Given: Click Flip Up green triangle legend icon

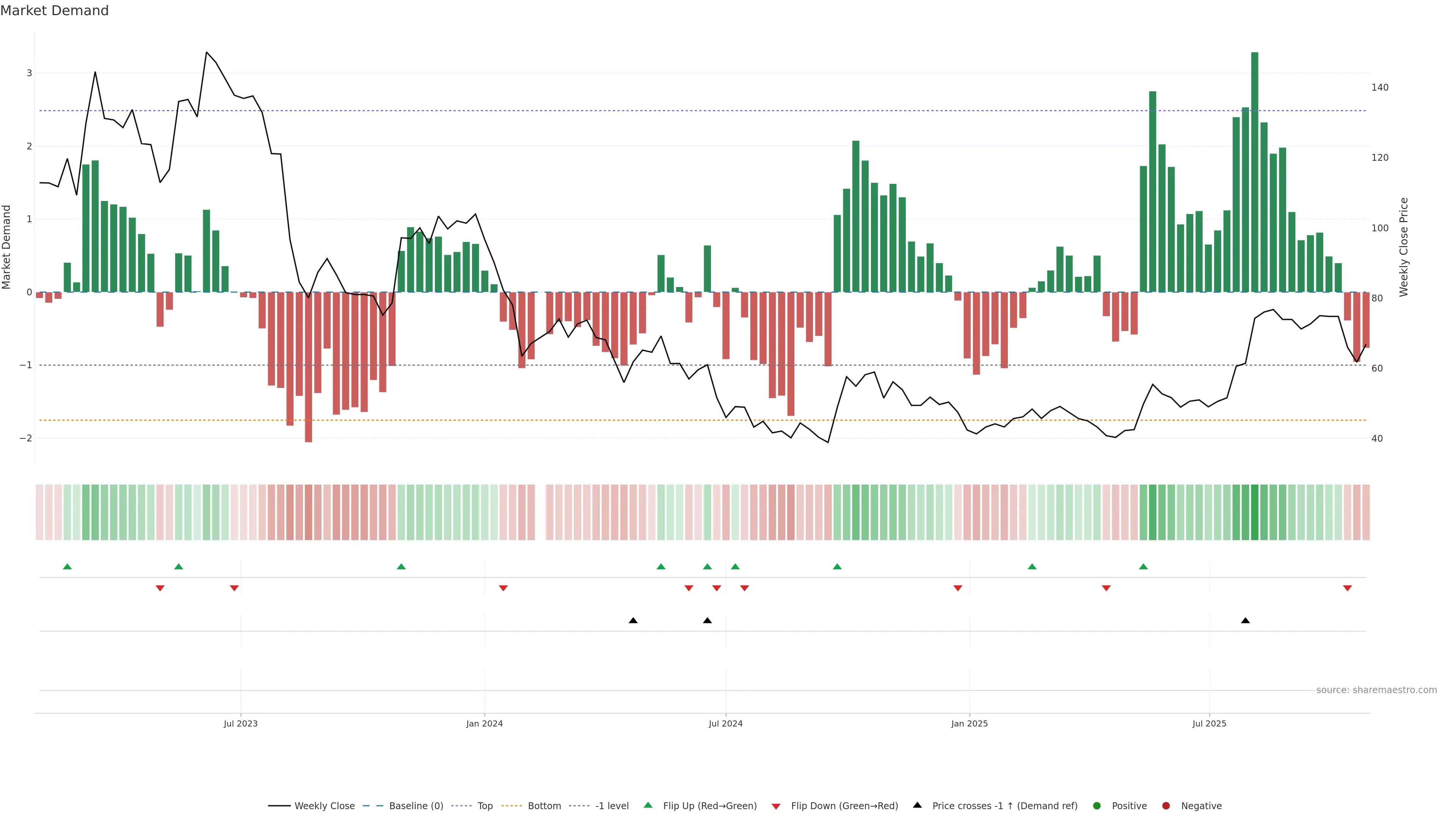Looking at the screenshot, I should point(648,805).
